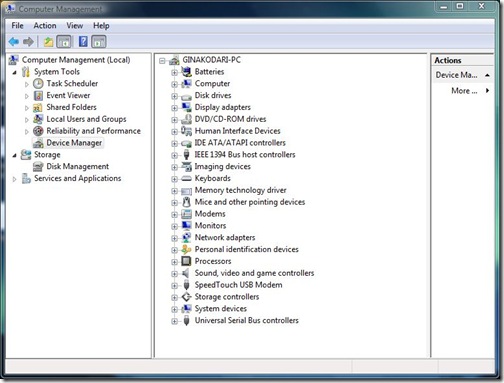Click the Task Scheduler clock icon
The height and width of the screenshot is (383, 504).
[x=38, y=83]
